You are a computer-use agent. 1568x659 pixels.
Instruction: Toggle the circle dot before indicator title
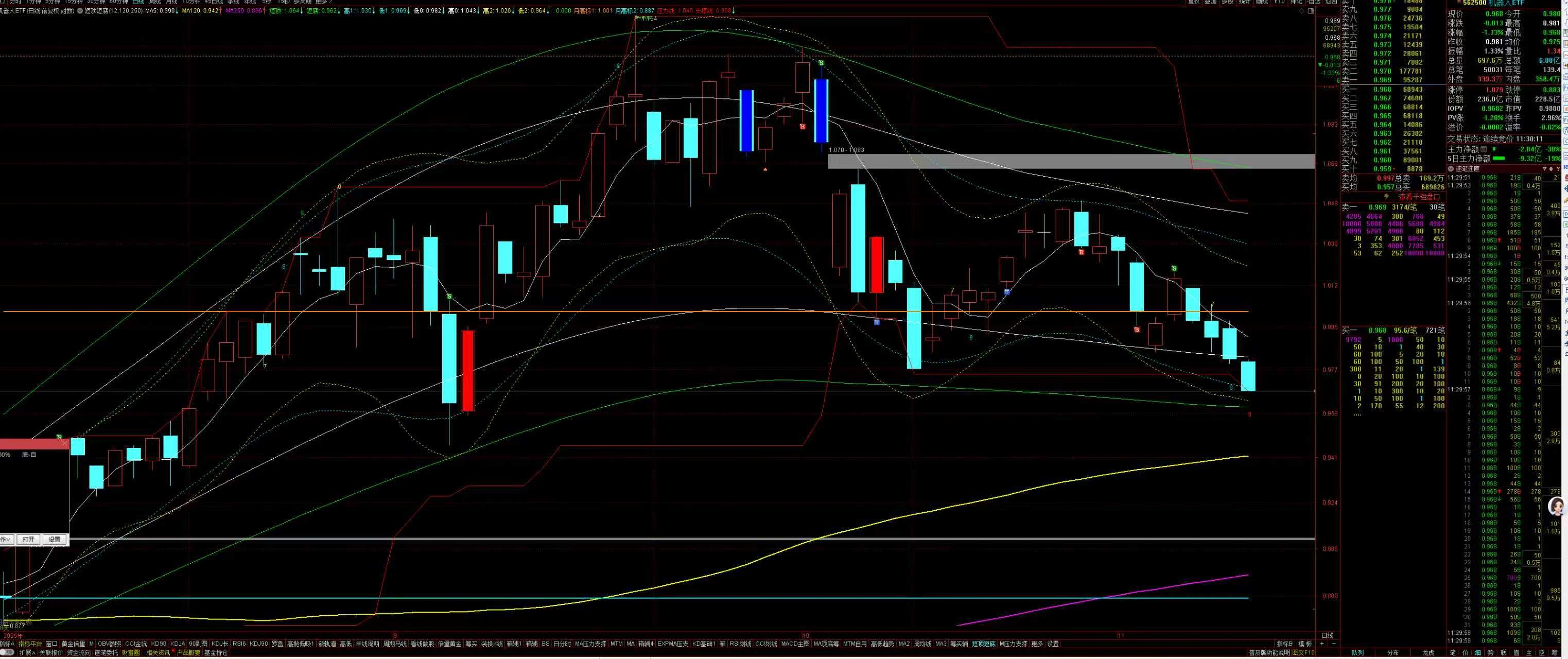80,11
